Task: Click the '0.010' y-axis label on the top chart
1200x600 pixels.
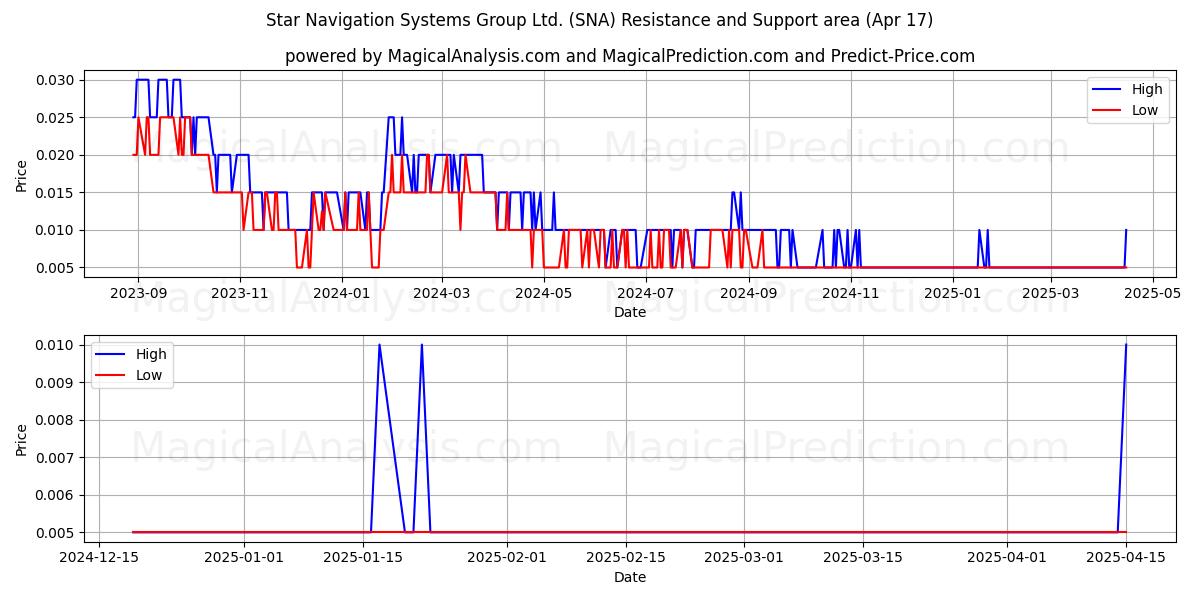Action: 57,230
